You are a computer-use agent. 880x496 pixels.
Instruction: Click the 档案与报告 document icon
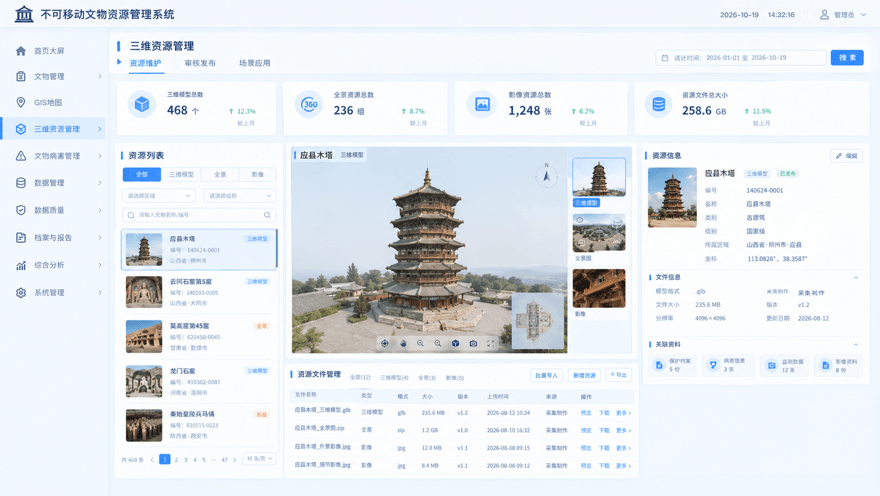coord(21,237)
